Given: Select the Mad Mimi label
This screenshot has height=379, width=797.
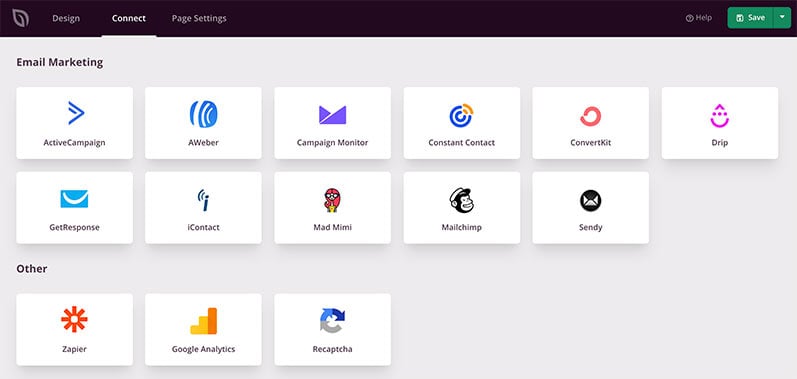Looking at the screenshot, I should (332, 227).
